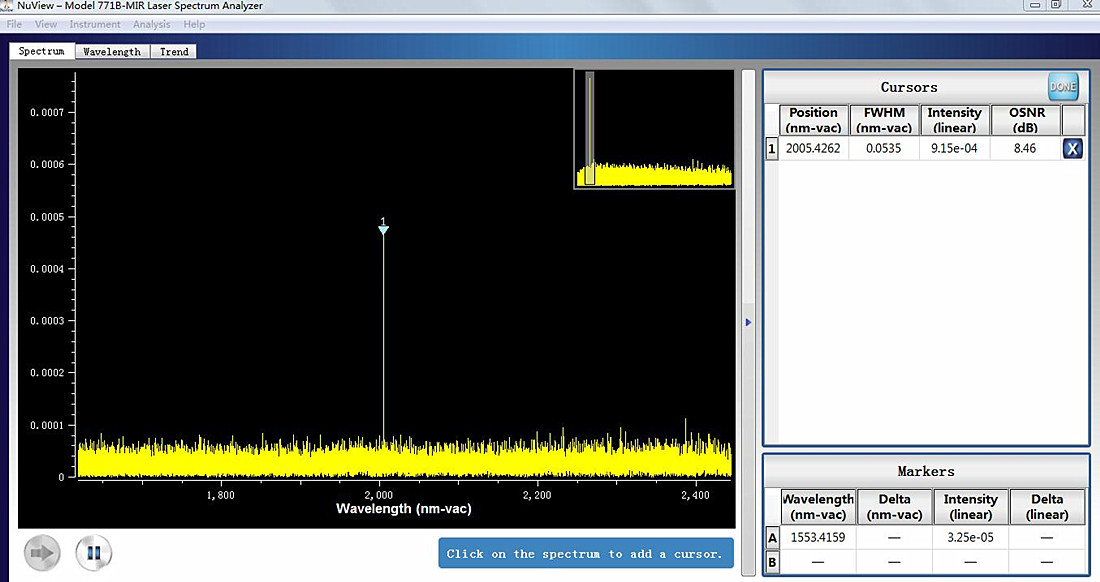Click the vertical splitter bar beside spectrum
Image resolution: width=1100 pixels, height=582 pixels.
748,200
